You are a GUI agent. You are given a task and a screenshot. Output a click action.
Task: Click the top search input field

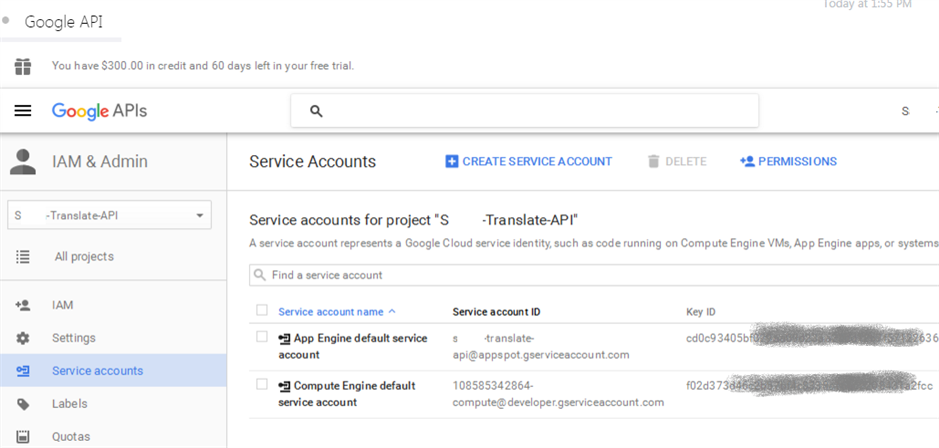(x=525, y=111)
